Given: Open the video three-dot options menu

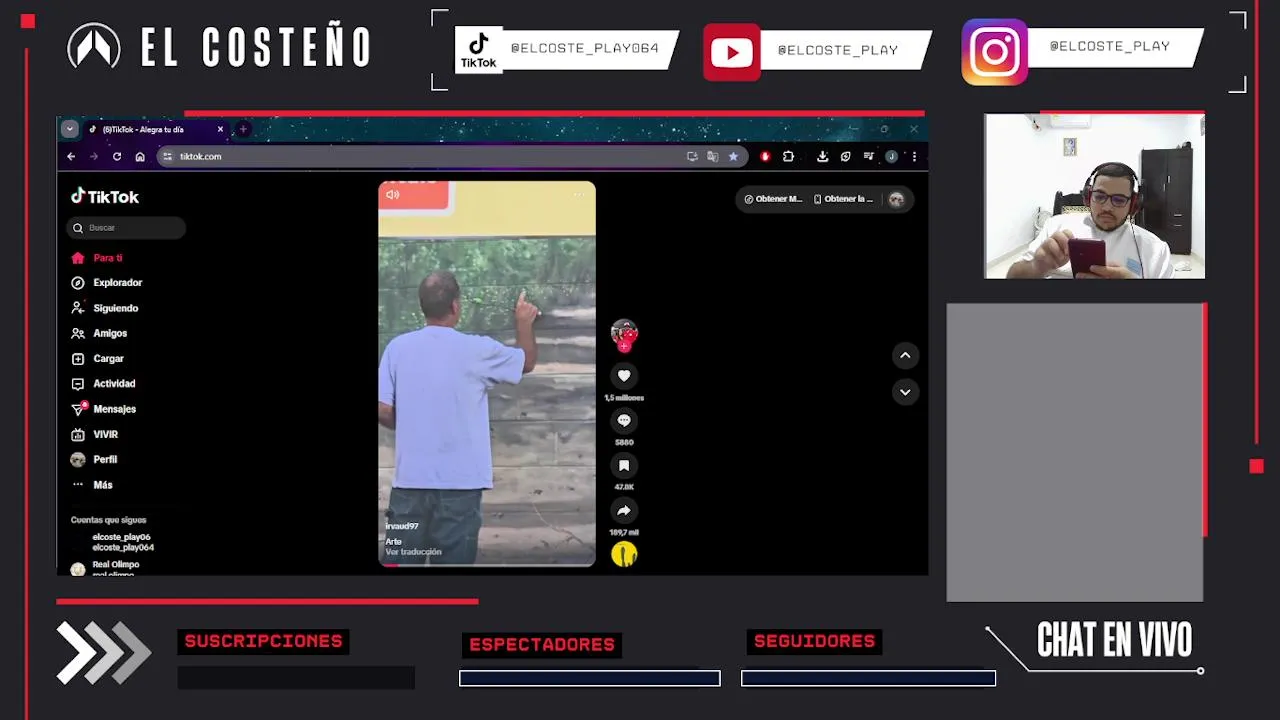Looking at the screenshot, I should coord(579,195).
